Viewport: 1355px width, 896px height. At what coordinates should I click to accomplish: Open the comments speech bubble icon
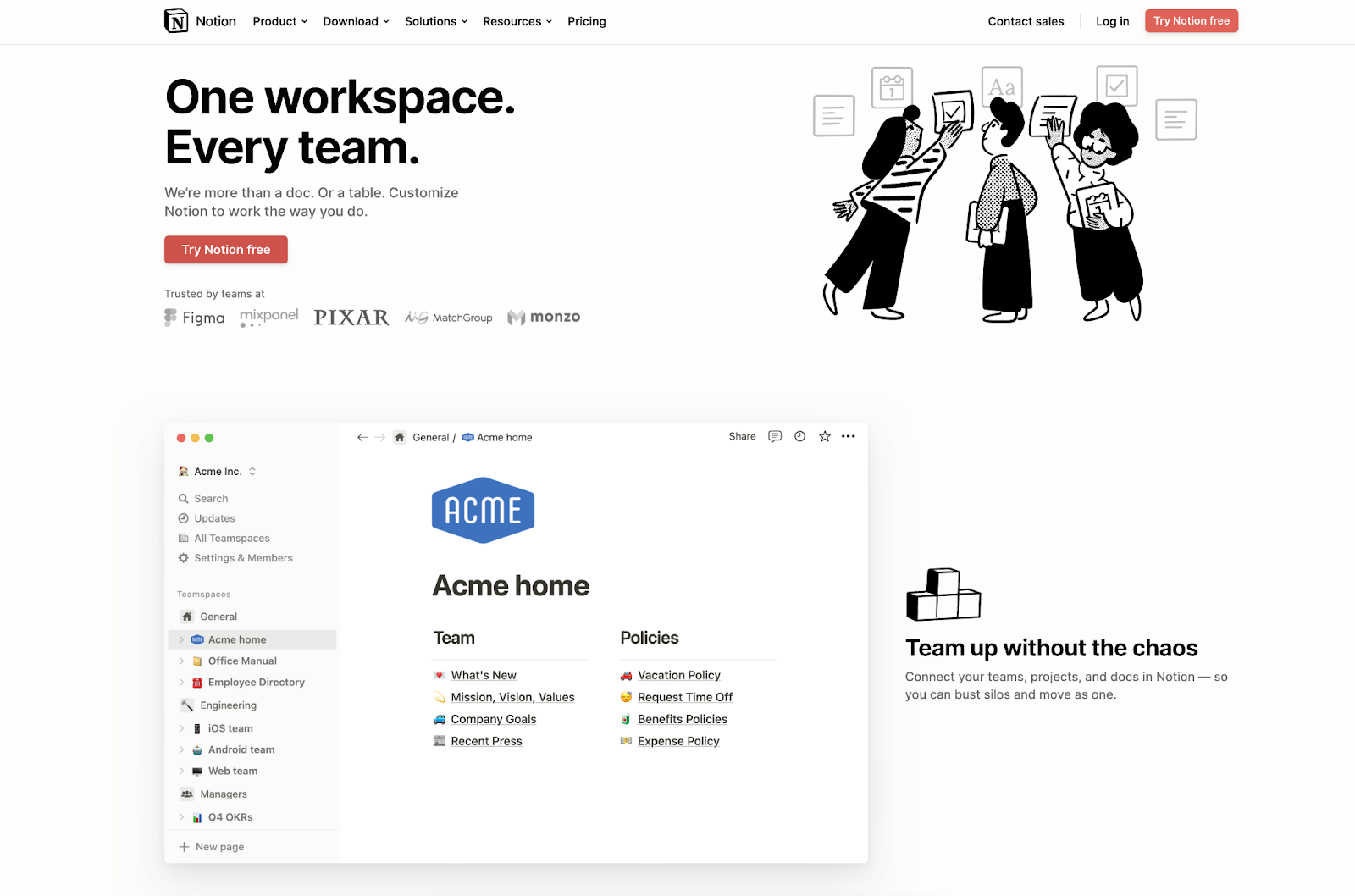click(x=775, y=437)
